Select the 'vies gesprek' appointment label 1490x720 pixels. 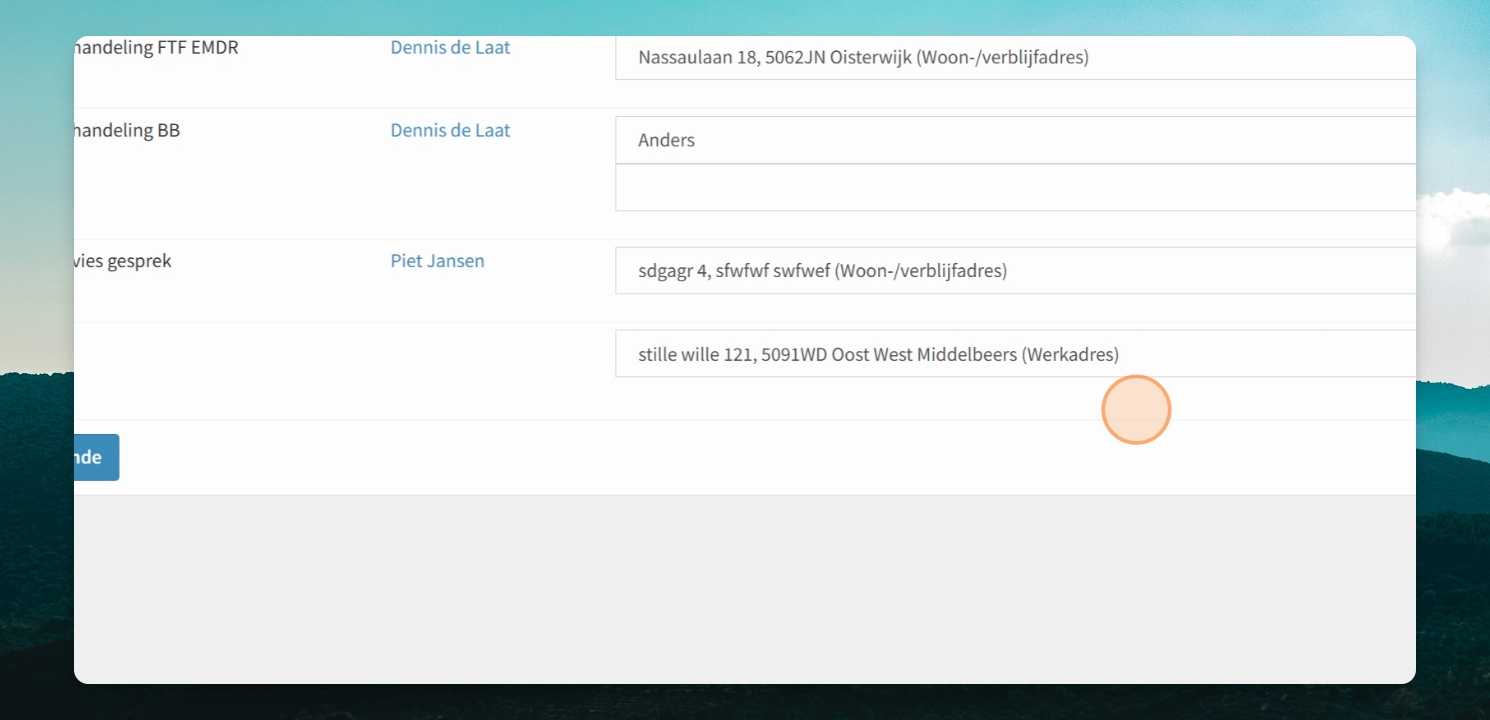pos(123,261)
